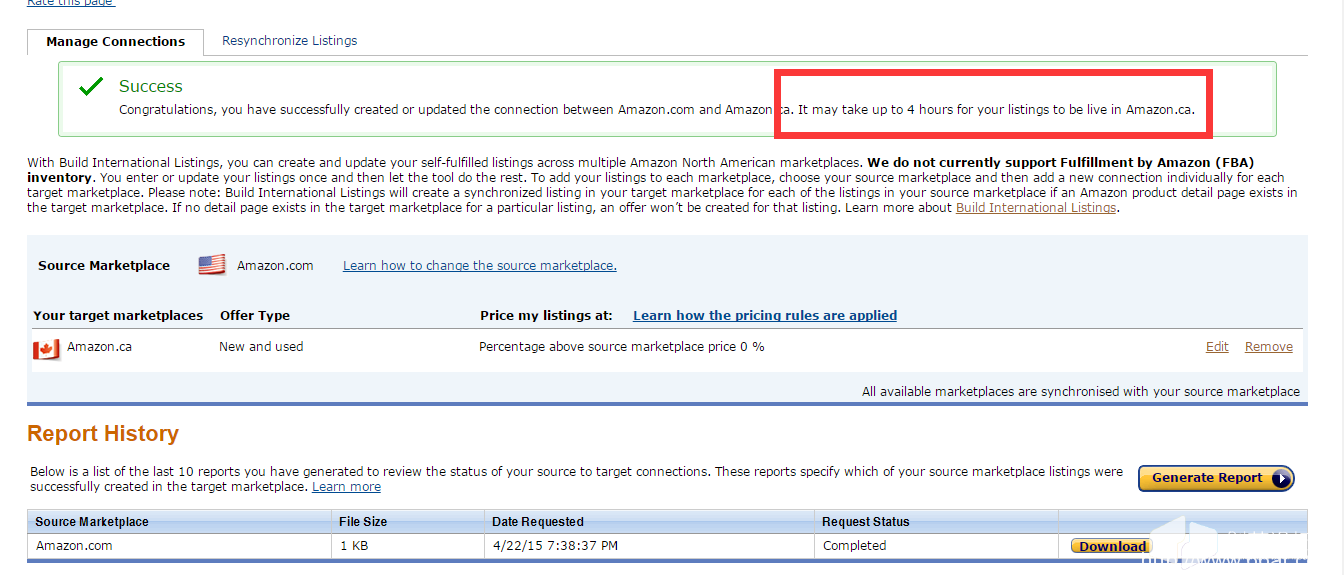
Task: Click the Source Marketplace label above the table
Action: [x=104, y=266]
